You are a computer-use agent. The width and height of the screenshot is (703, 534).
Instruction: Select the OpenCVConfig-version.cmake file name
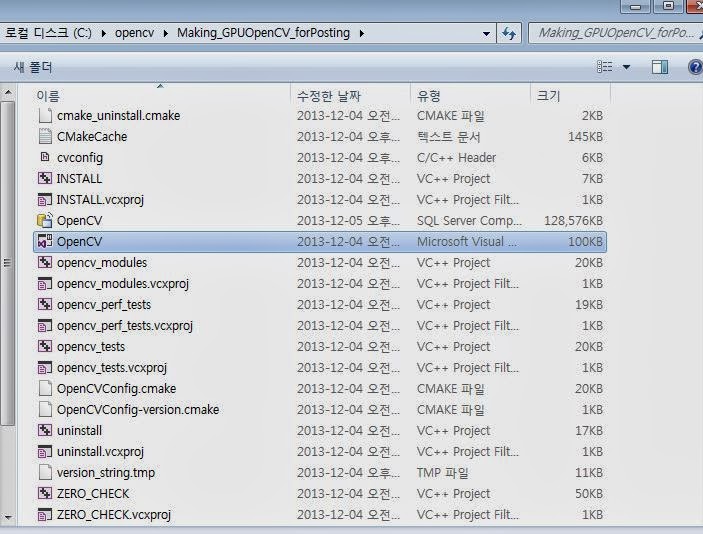[x=138, y=409]
